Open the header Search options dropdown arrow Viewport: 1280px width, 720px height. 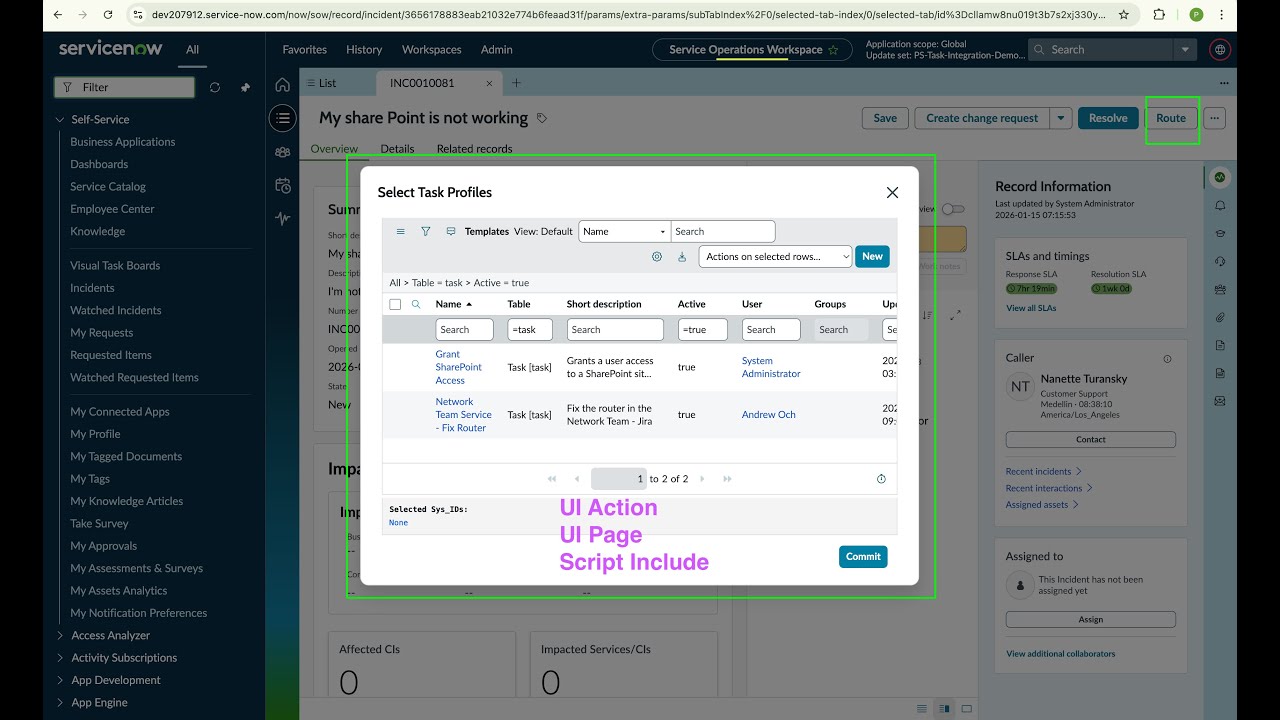coord(1185,49)
